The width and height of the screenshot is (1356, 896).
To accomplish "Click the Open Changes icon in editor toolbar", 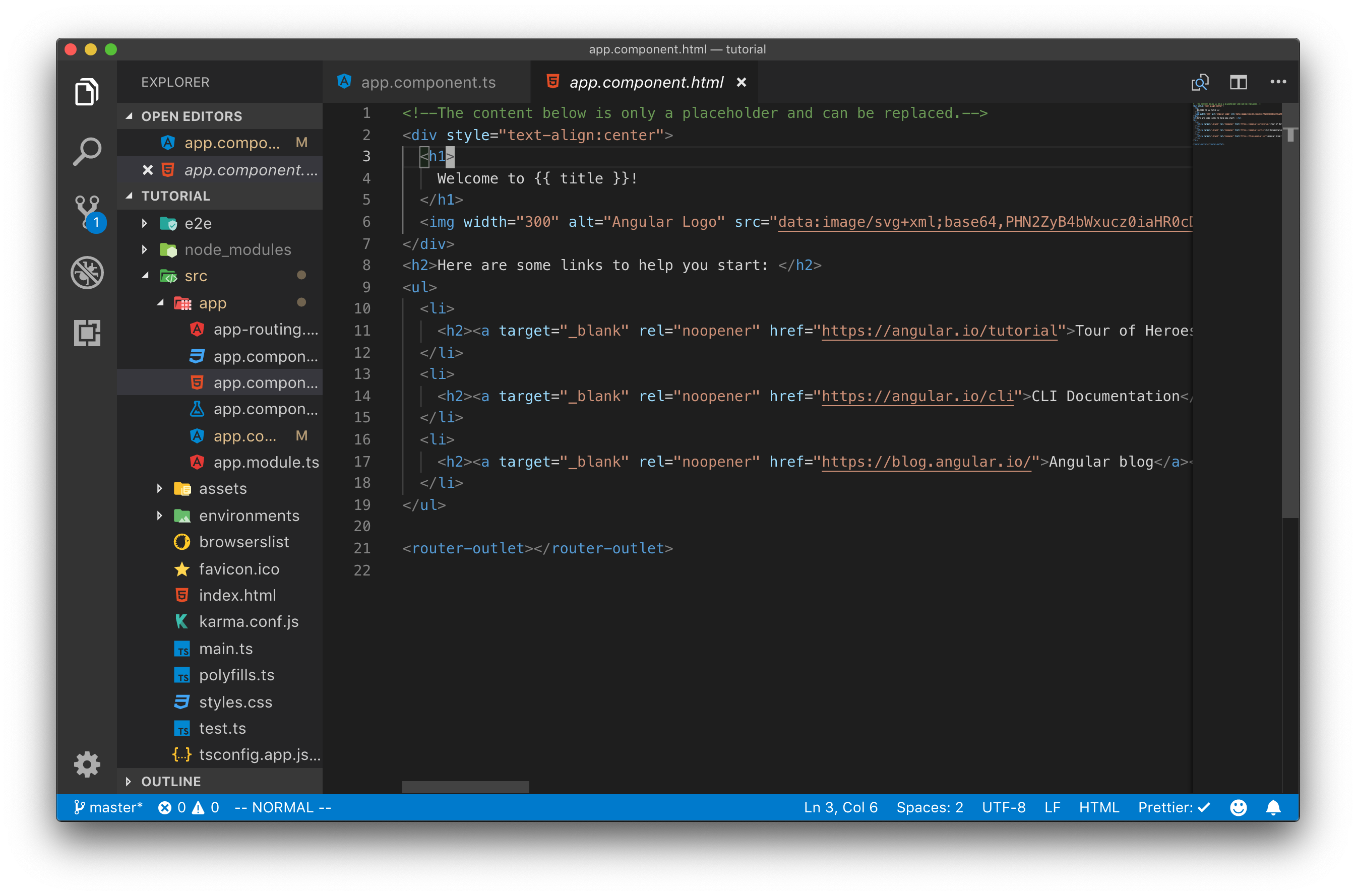I will click(1199, 82).
